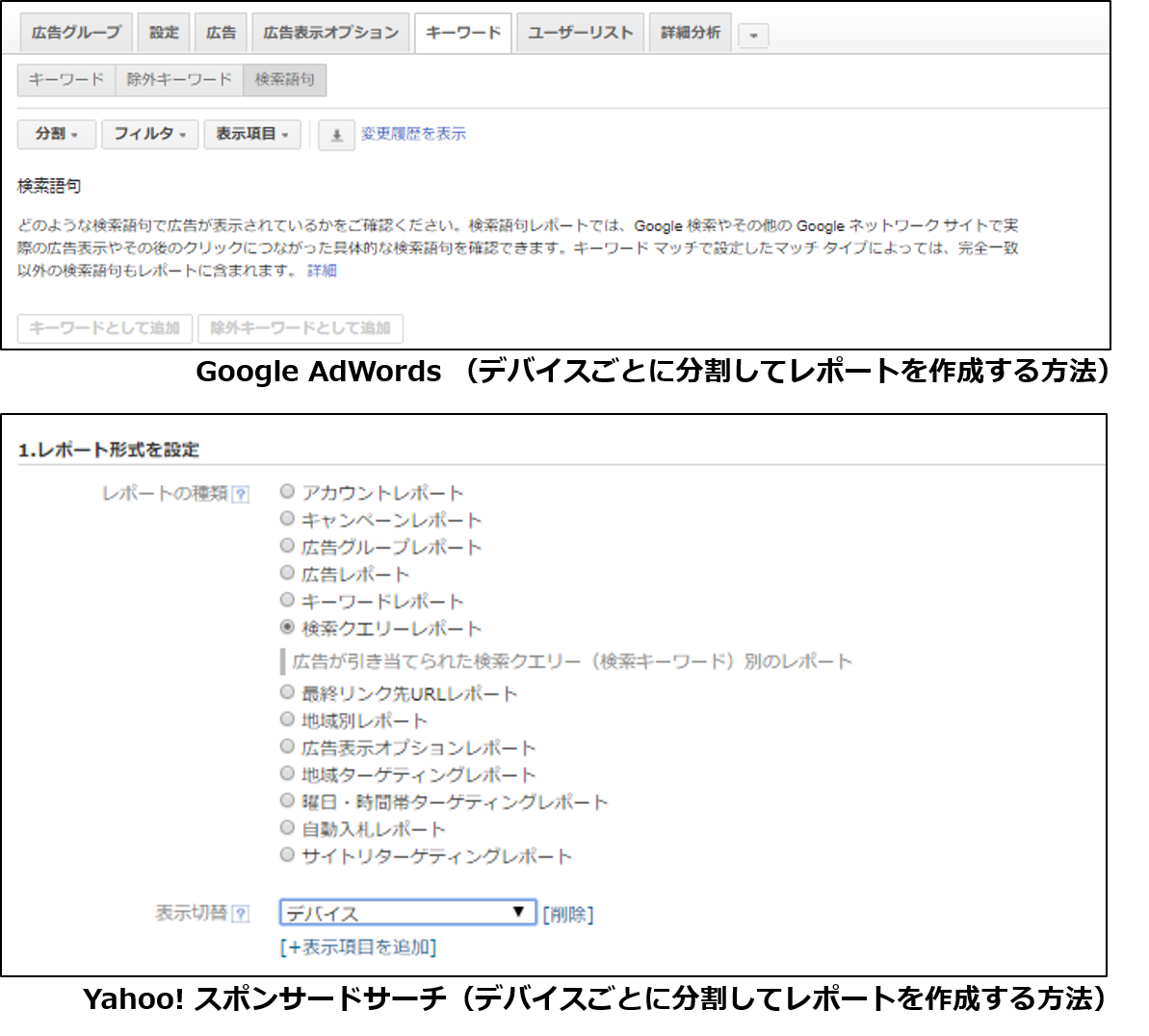Expand the 分割 dropdown

coord(57,134)
